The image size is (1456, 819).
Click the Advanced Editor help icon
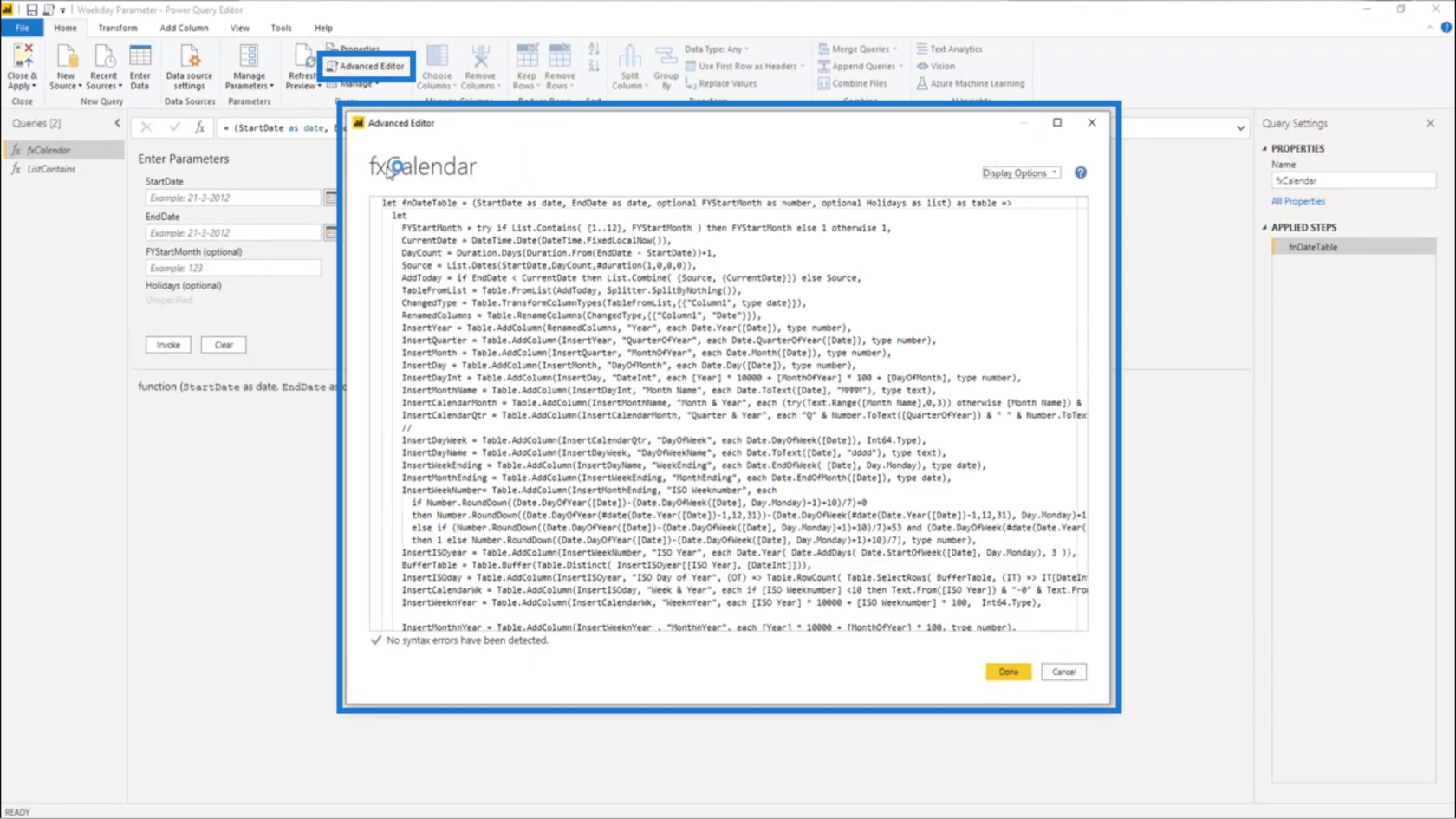tap(1081, 172)
